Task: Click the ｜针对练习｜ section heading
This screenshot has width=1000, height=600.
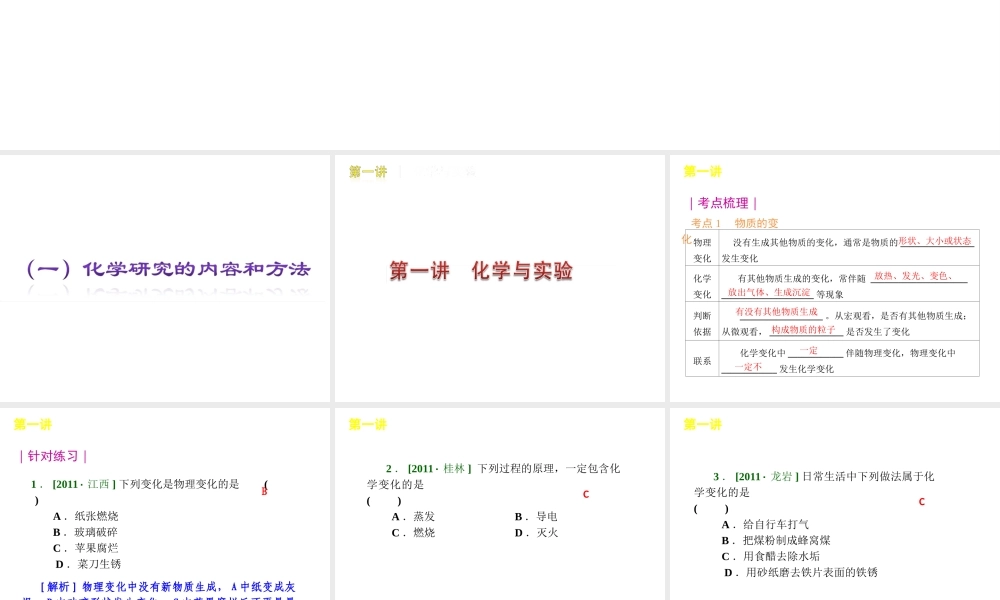Action: (x=53, y=457)
